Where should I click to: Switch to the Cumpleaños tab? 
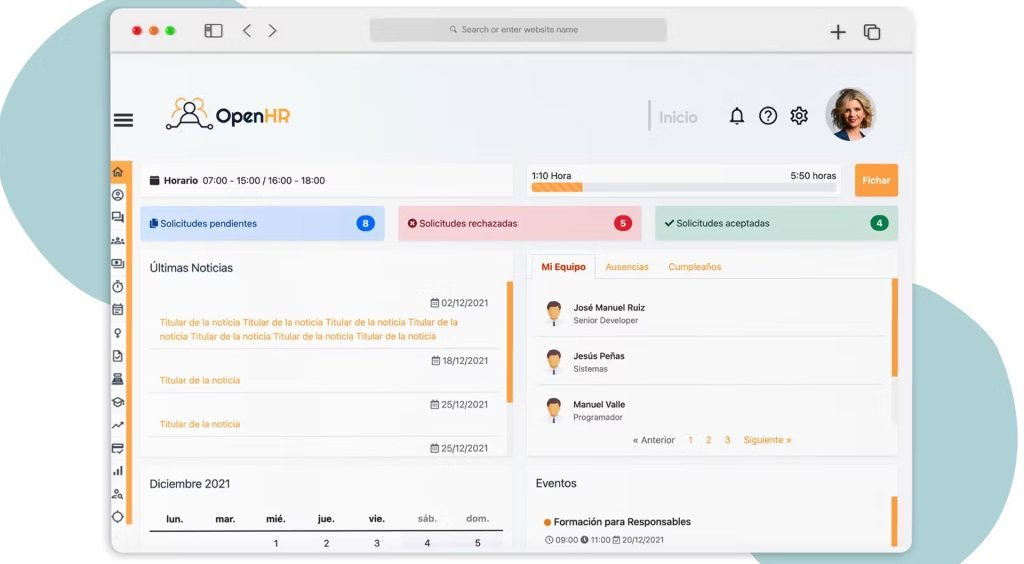click(x=695, y=267)
